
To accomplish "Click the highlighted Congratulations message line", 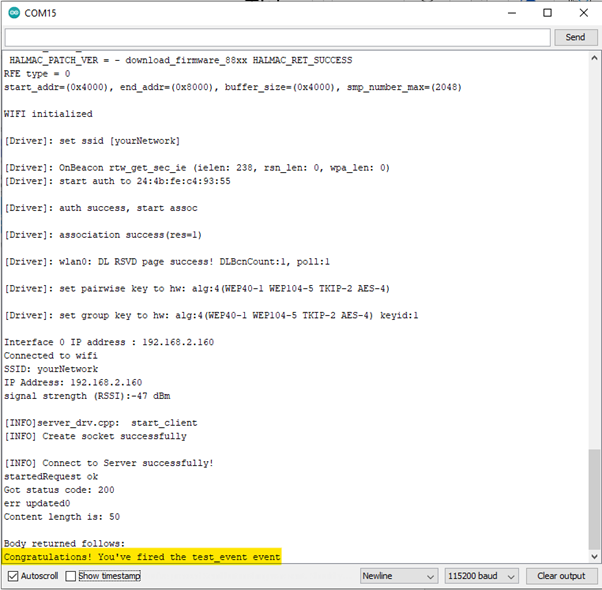I will (x=142, y=556).
